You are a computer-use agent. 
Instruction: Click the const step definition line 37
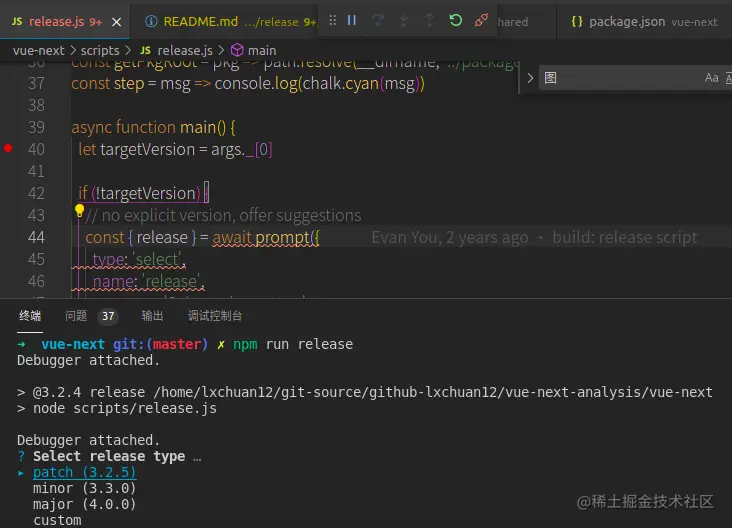coord(248,84)
